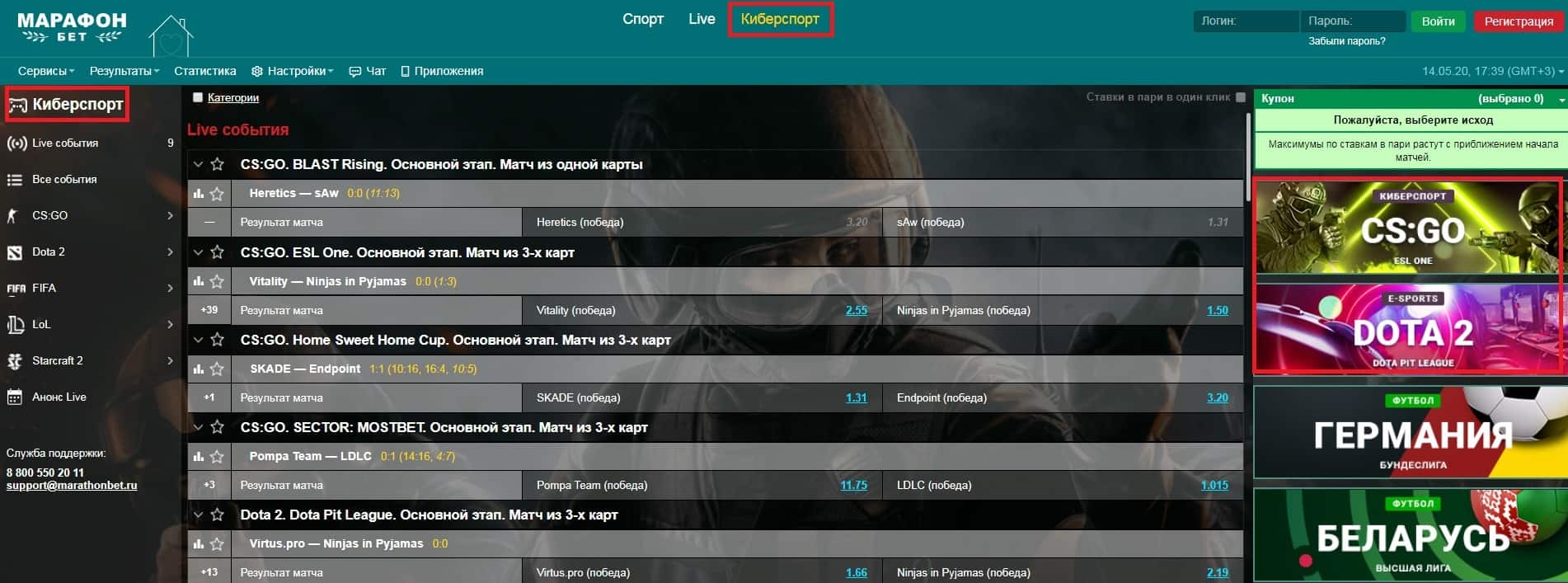
Task: Open the Приложения menu item
Action: click(442, 71)
